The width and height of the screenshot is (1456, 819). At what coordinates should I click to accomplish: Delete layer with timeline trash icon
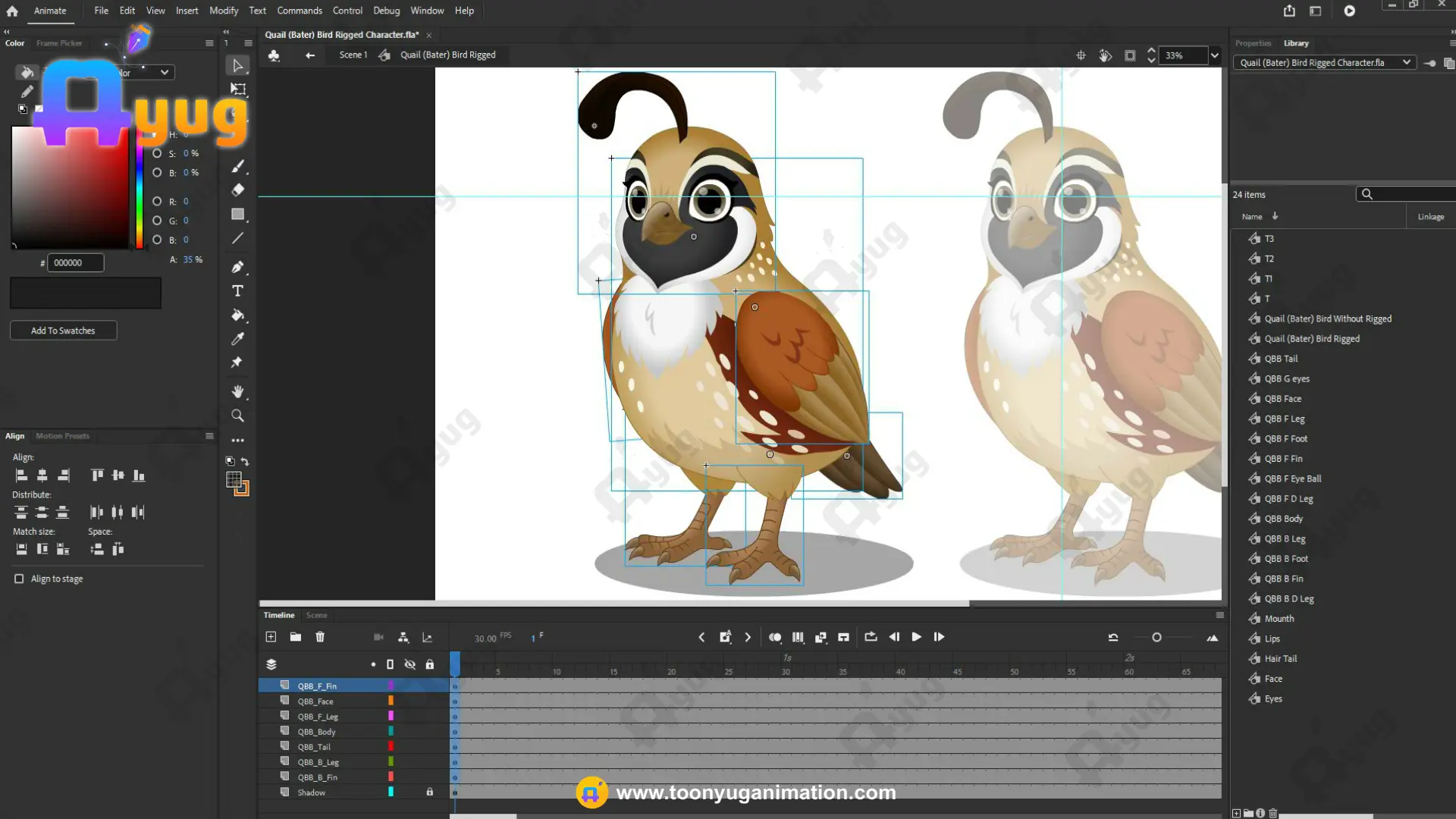coord(320,637)
